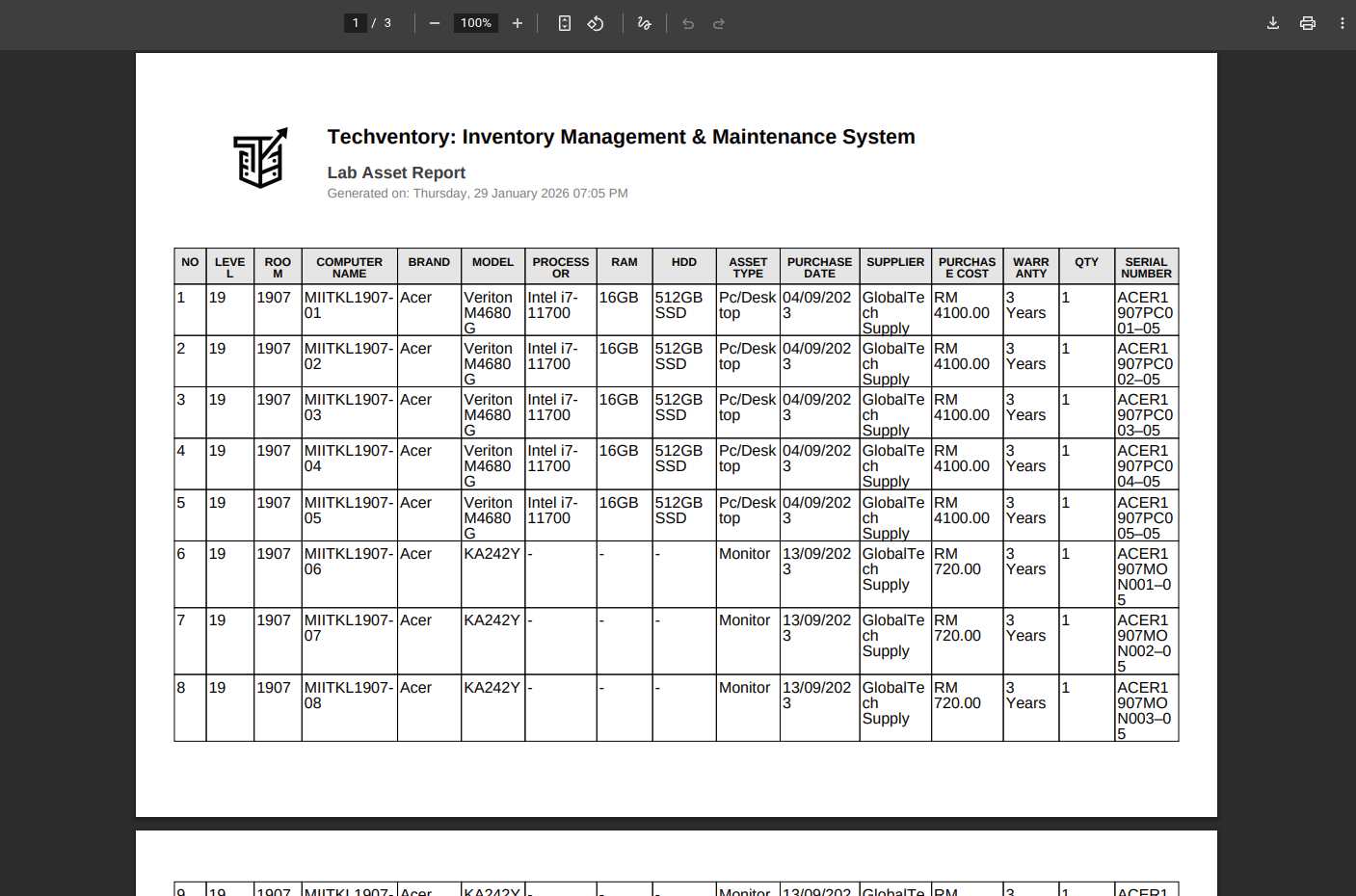The image size is (1356, 896).
Task: Click the Techventory logo on the report
Action: (x=259, y=157)
